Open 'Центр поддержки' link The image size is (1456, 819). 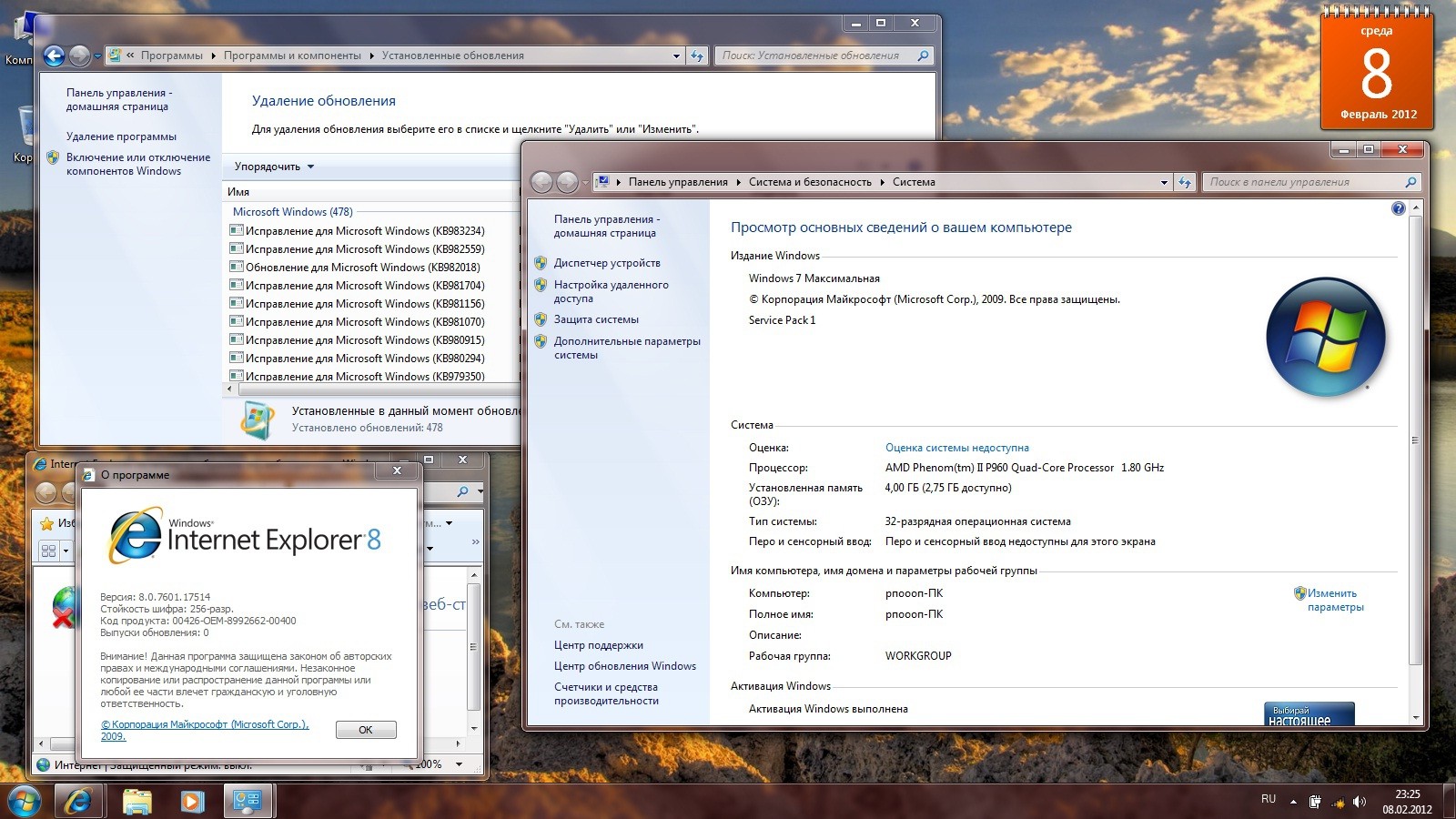599,645
